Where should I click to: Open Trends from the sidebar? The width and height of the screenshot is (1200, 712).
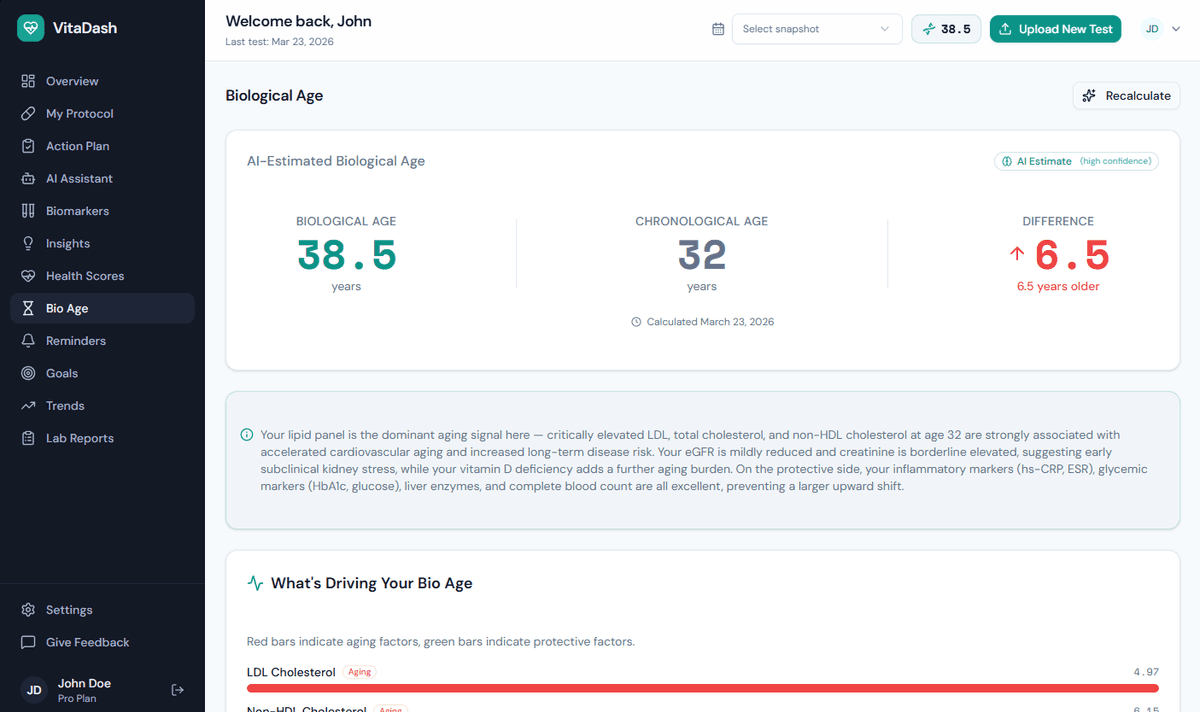coord(65,406)
